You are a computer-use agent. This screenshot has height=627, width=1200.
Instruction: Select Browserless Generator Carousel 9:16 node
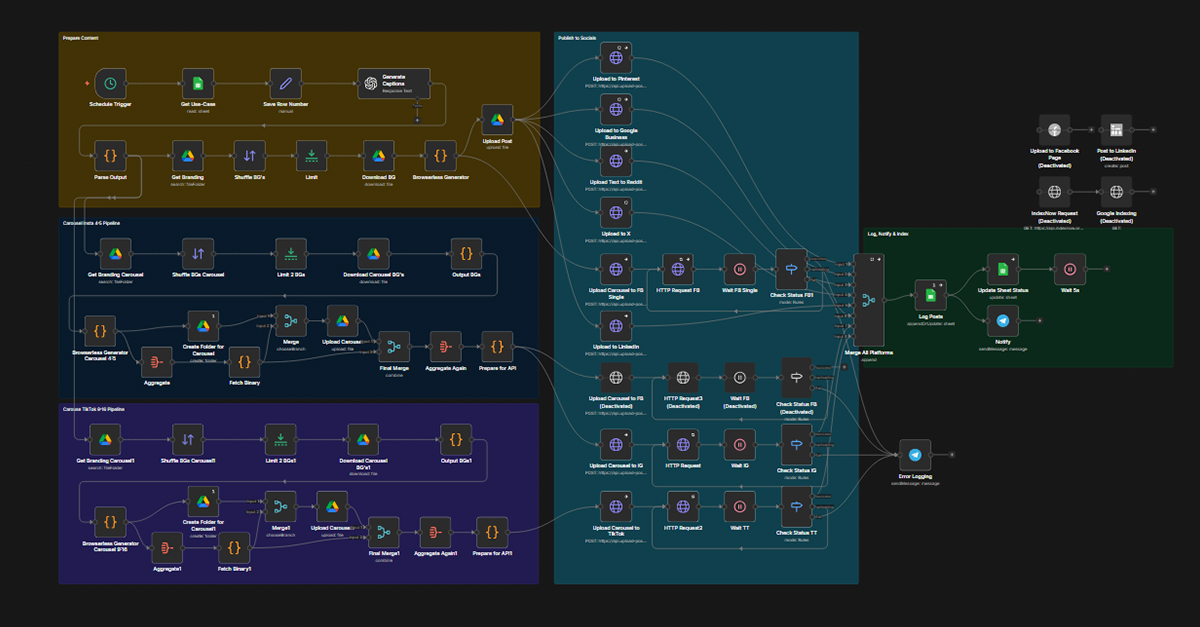110,522
